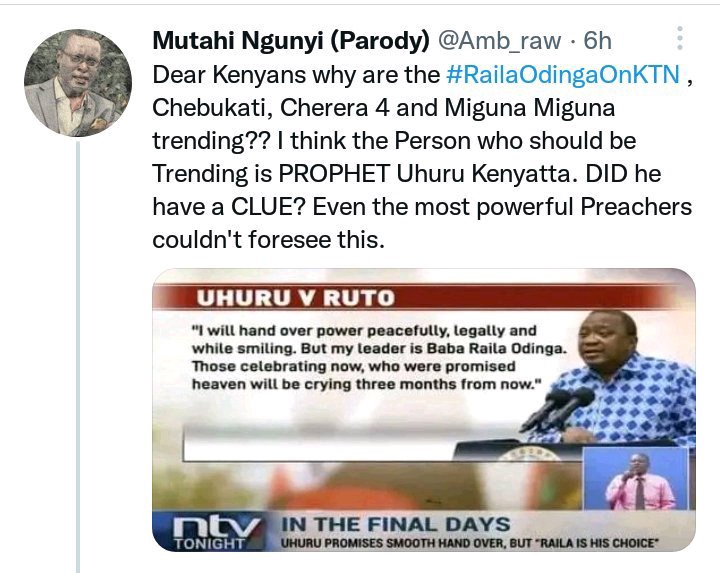Click the display name Mutahi Ngunyi (Parody)
Image resolution: width=720 pixels, height=573 pixels.
291,41
